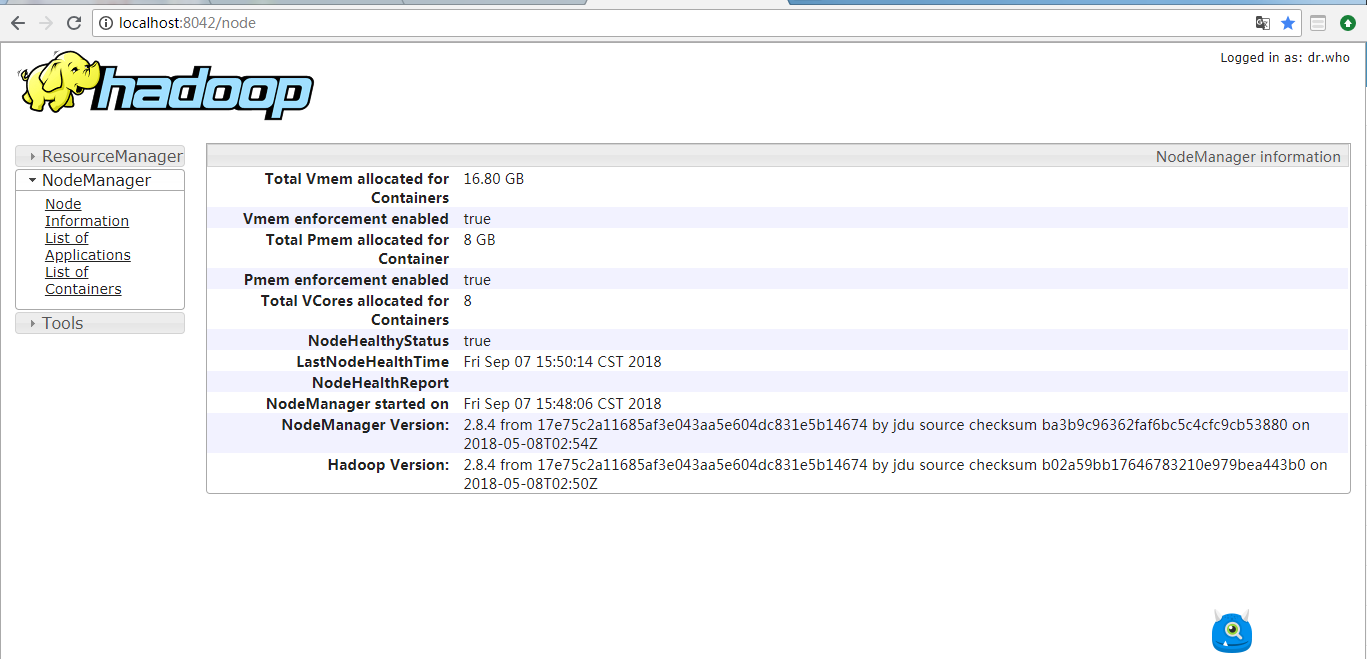This screenshot has width=1367, height=659.
Task: Click the 16.80 GB Vmem value
Action: [x=494, y=179]
